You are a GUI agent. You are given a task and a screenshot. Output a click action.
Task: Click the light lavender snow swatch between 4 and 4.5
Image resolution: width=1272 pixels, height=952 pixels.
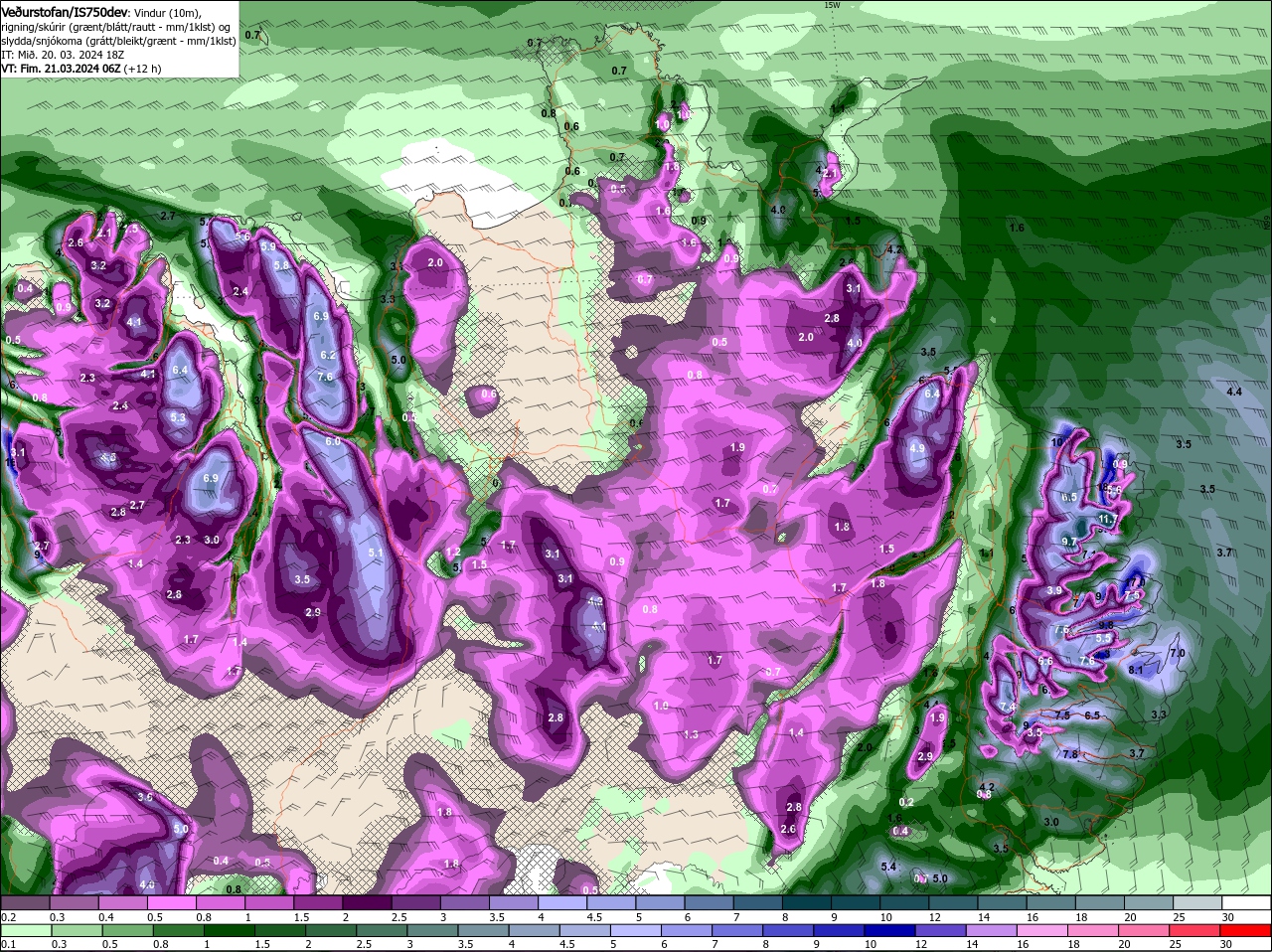[564, 903]
